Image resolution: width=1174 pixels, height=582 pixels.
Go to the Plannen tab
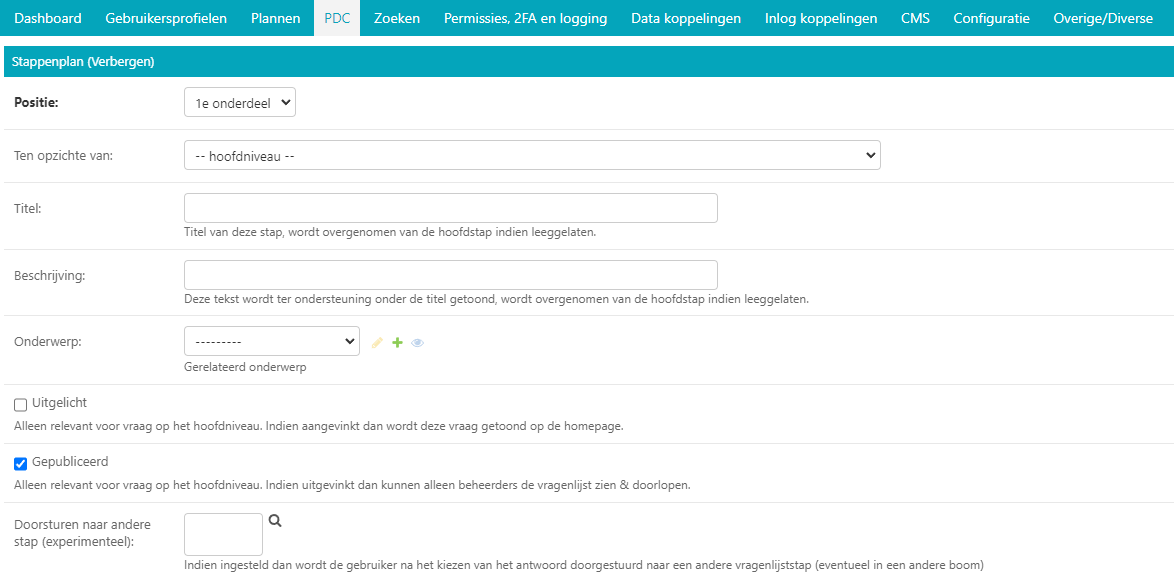[x=275, y=18]
